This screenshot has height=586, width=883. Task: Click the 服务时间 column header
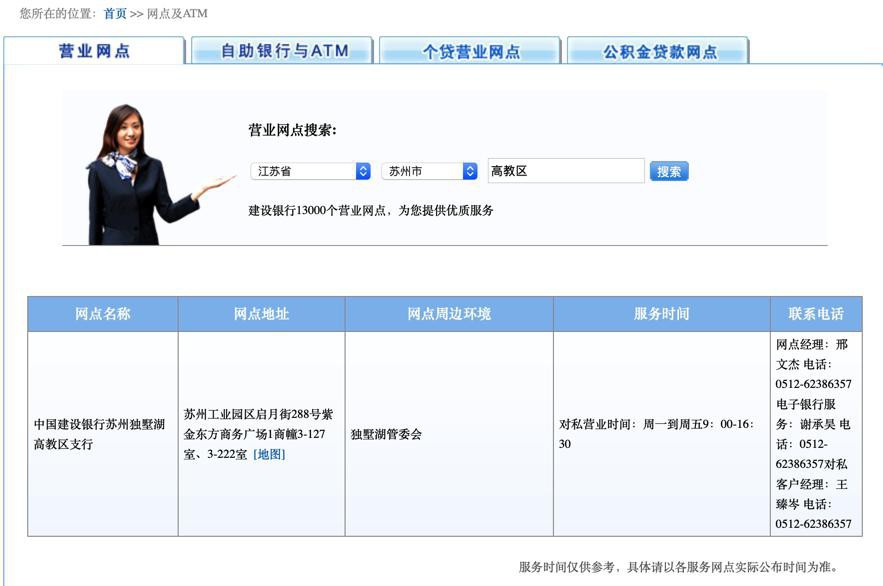662,314
